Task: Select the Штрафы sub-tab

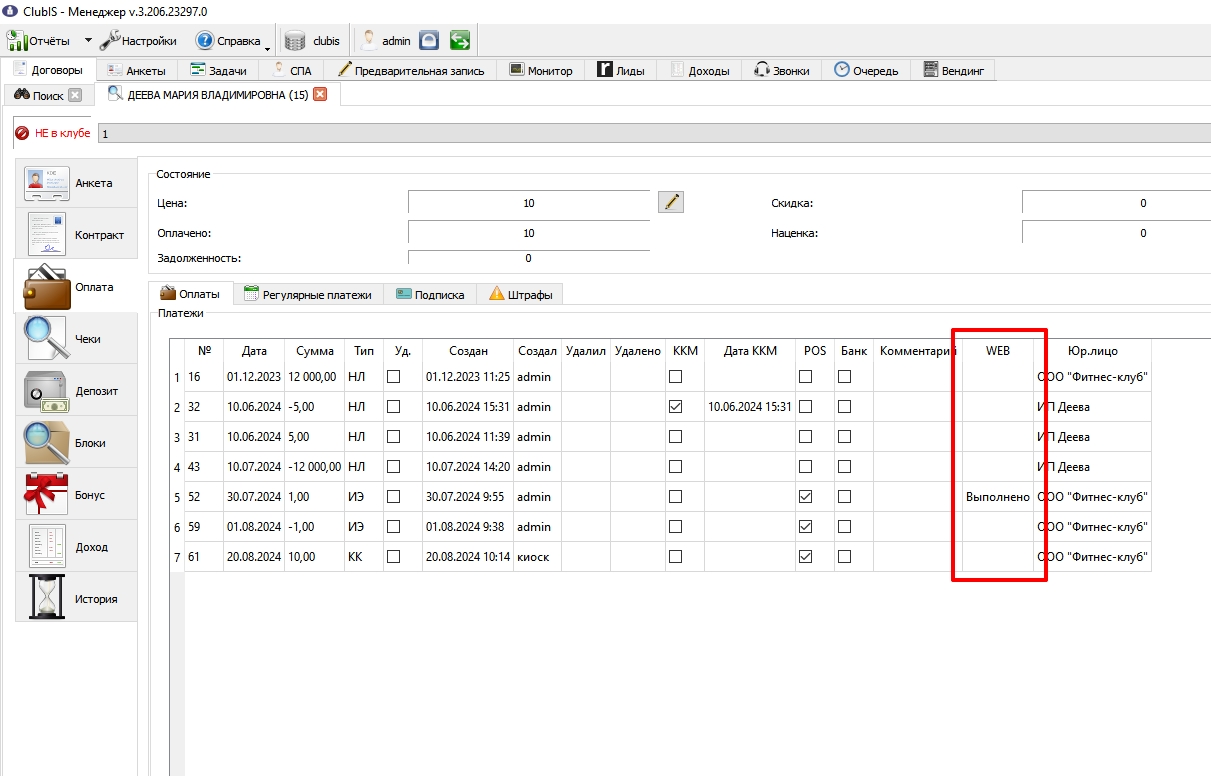Action: coord(521,295)
